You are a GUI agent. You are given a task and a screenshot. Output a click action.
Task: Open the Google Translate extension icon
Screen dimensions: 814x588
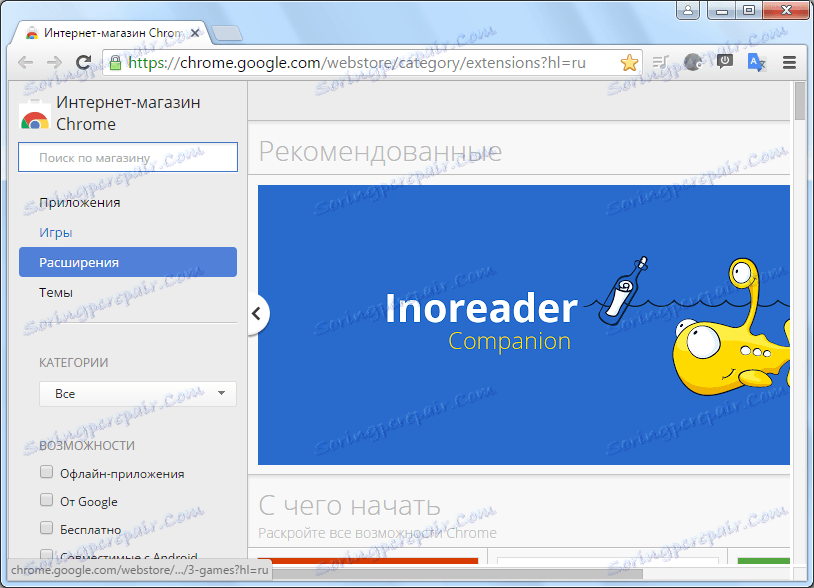point(756,63)
